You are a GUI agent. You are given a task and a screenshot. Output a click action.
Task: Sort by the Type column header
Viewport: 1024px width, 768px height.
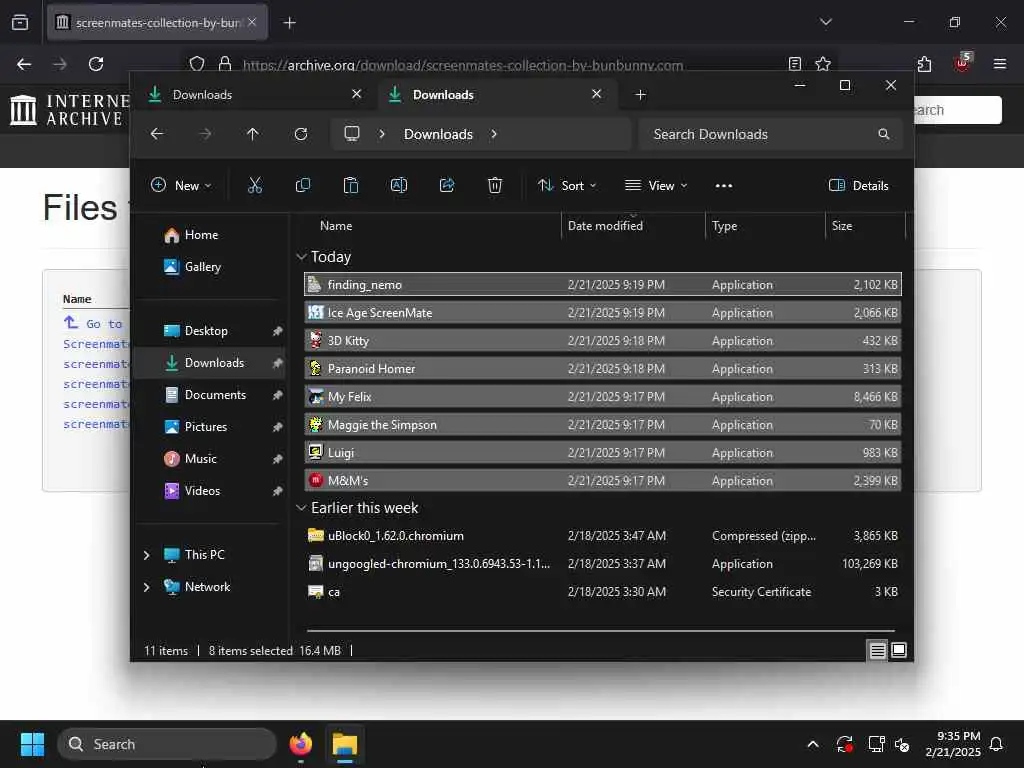(x=765, y=226)
